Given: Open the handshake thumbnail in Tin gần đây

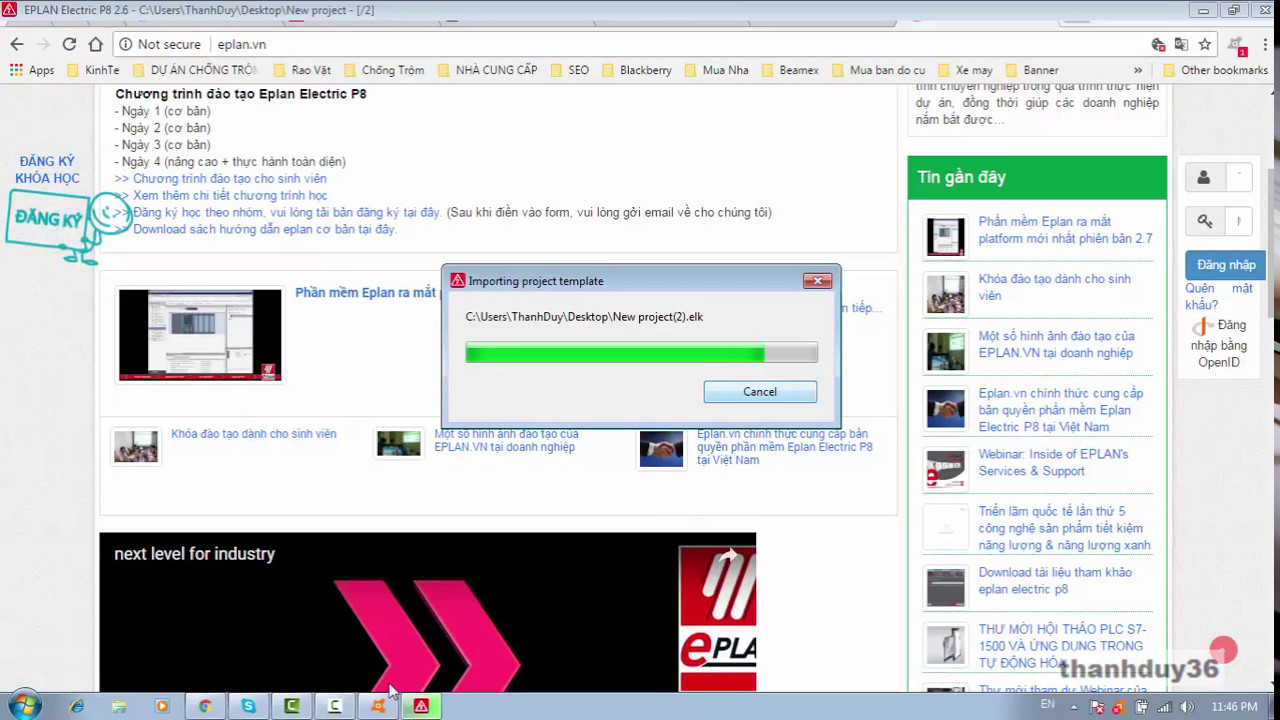Looking at the screenshot, I should [945, 410].
